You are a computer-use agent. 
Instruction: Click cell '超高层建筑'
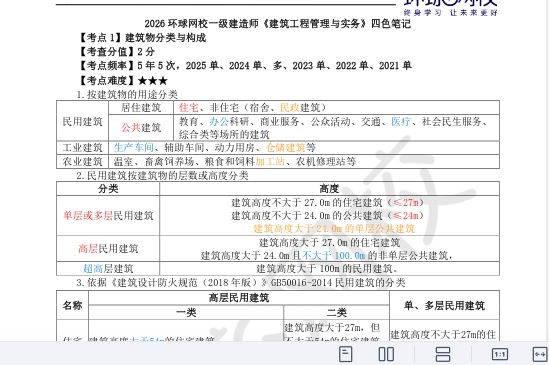[108, 269]
